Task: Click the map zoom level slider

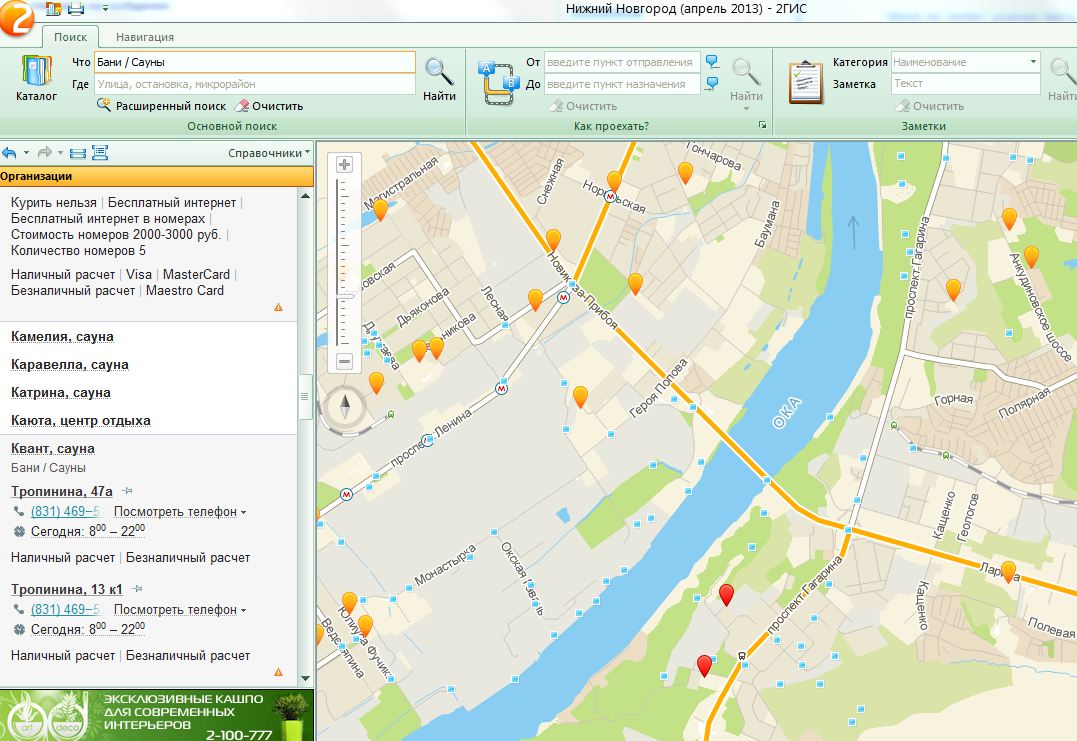Action: tap(345, 296)
